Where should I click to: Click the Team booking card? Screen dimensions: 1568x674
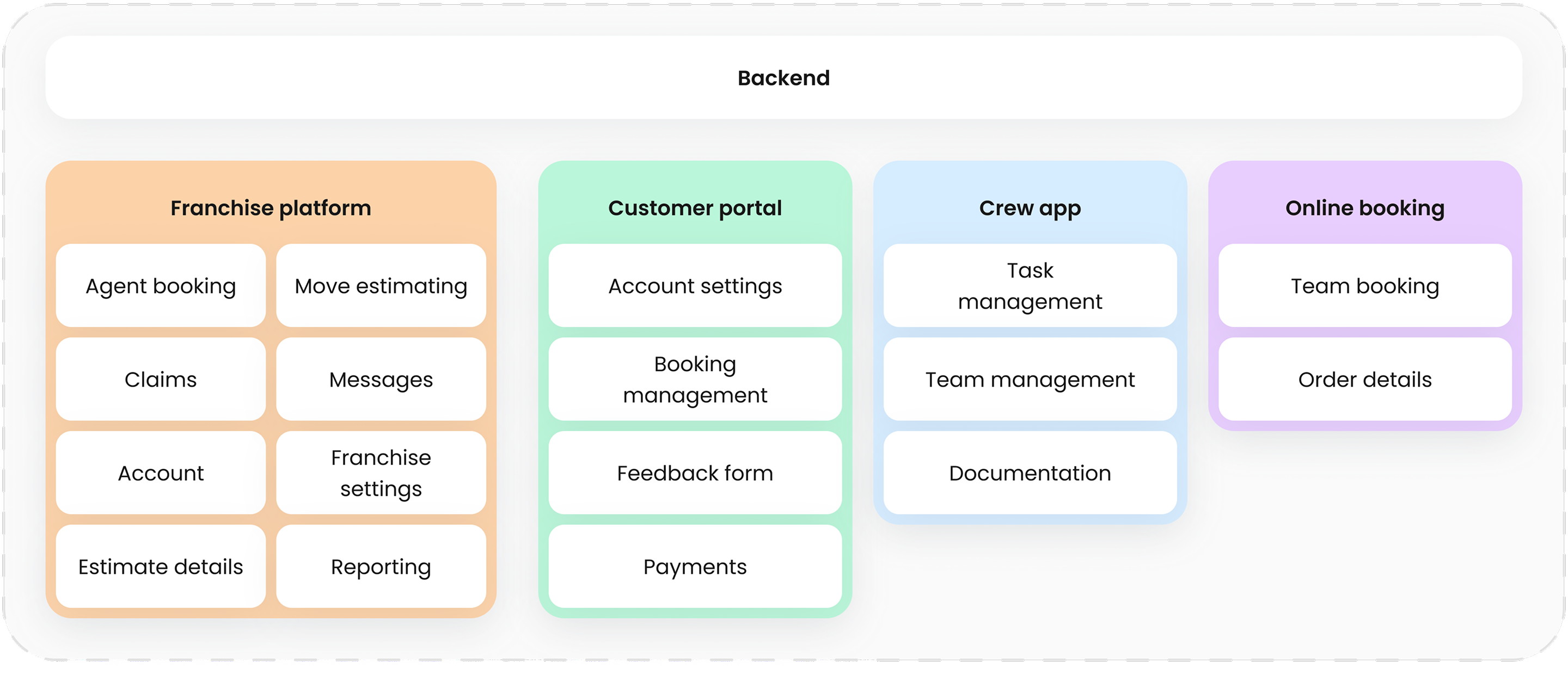(1365, 286)
